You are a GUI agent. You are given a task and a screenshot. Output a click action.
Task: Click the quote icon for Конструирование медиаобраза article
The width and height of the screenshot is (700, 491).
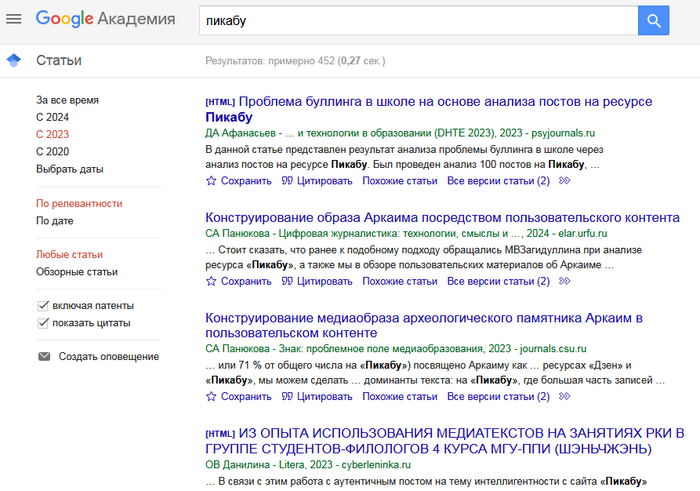click(x=287, y=396)
